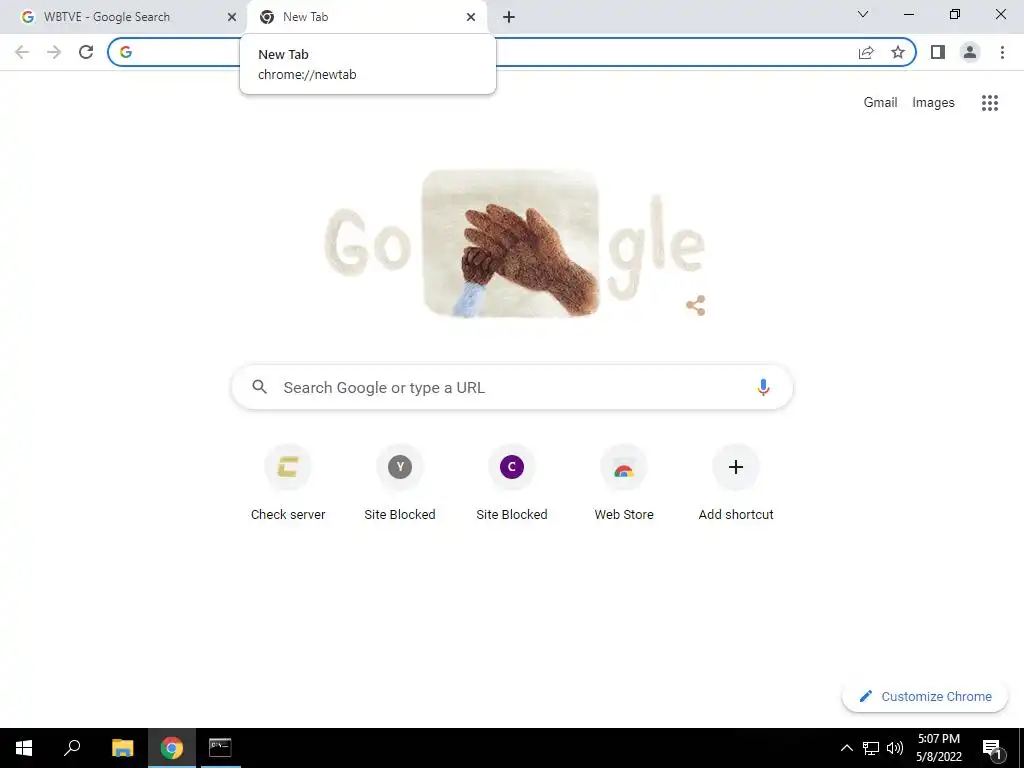Go back using the back arrow

22,52
